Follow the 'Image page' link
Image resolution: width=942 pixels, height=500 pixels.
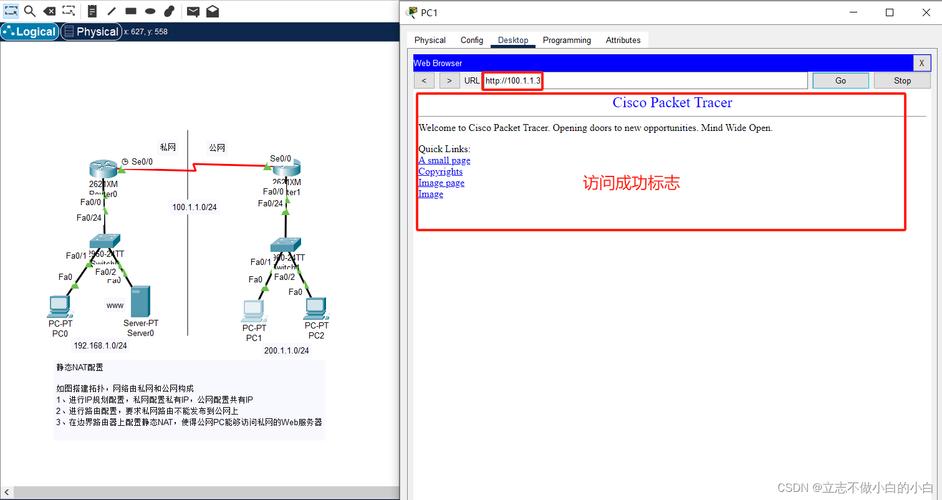click(x=442, y=183)
